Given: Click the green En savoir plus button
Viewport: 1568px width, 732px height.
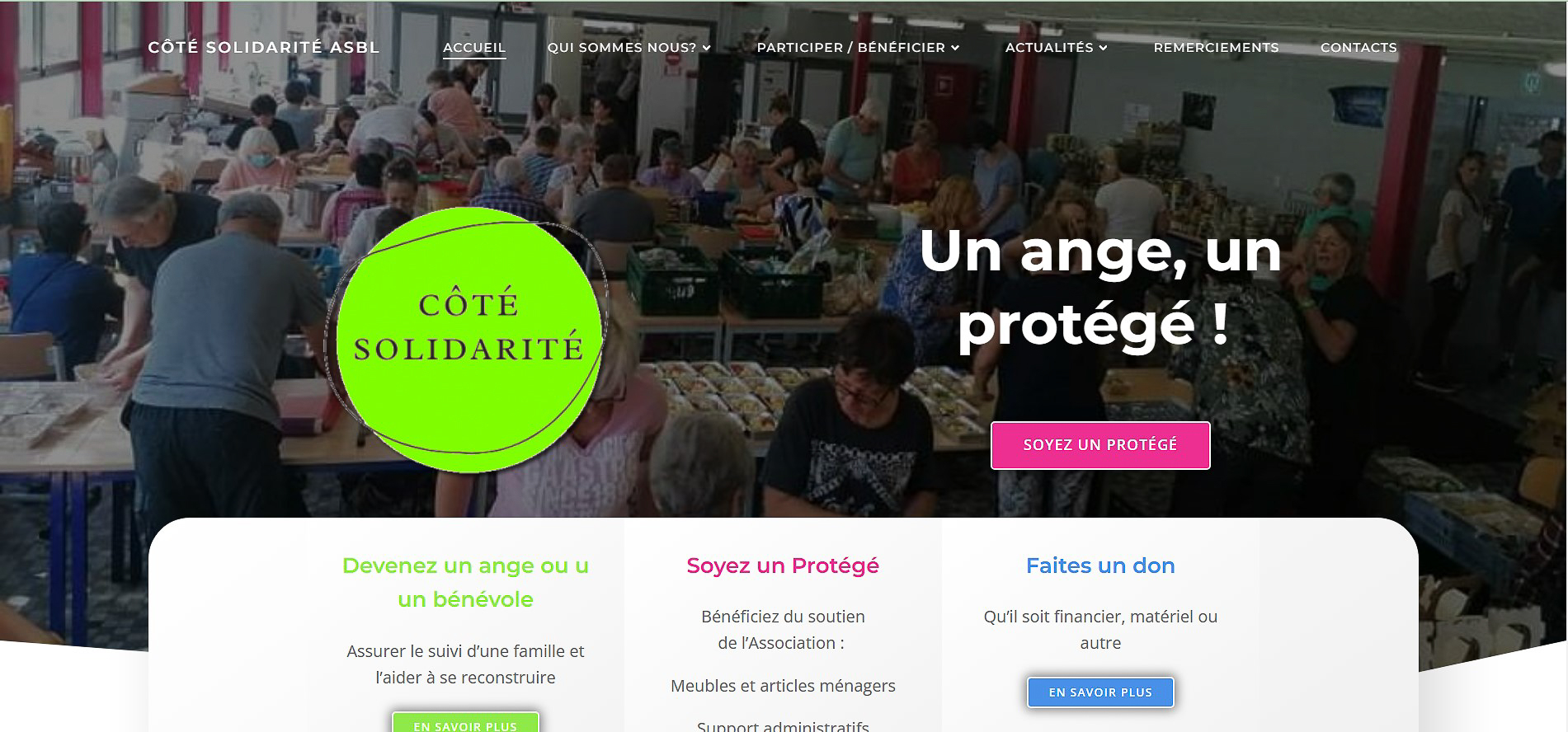Looking at the screenshot, I should point(465,722).
